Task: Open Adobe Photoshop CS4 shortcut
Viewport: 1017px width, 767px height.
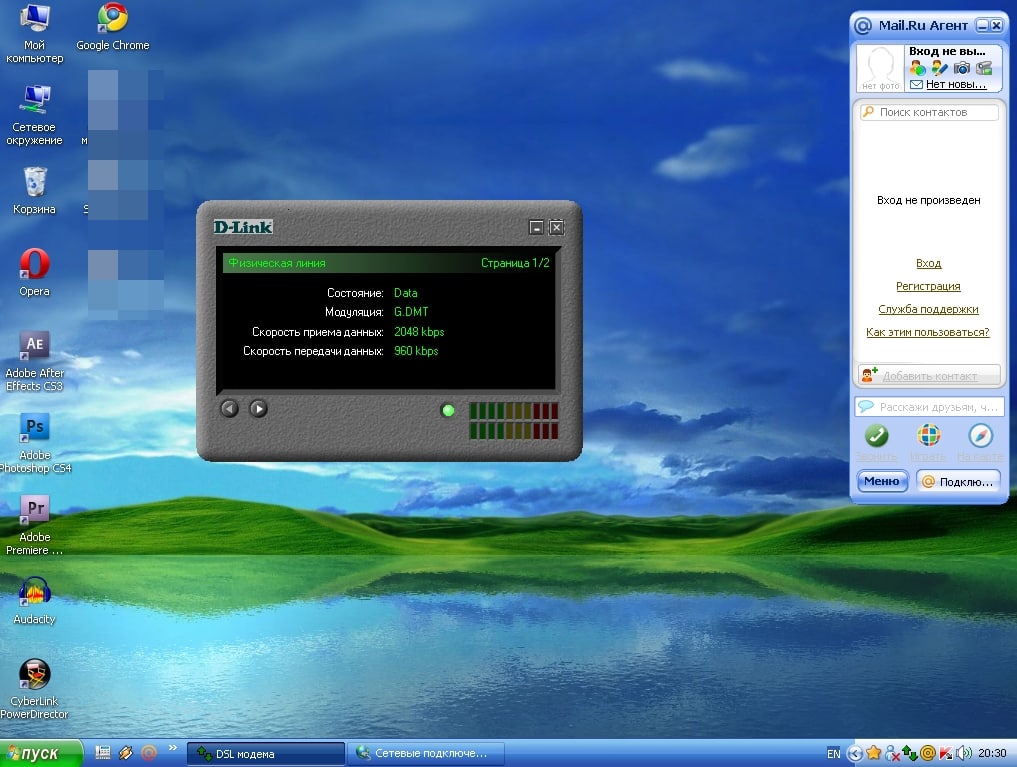Action: [34, 443]
